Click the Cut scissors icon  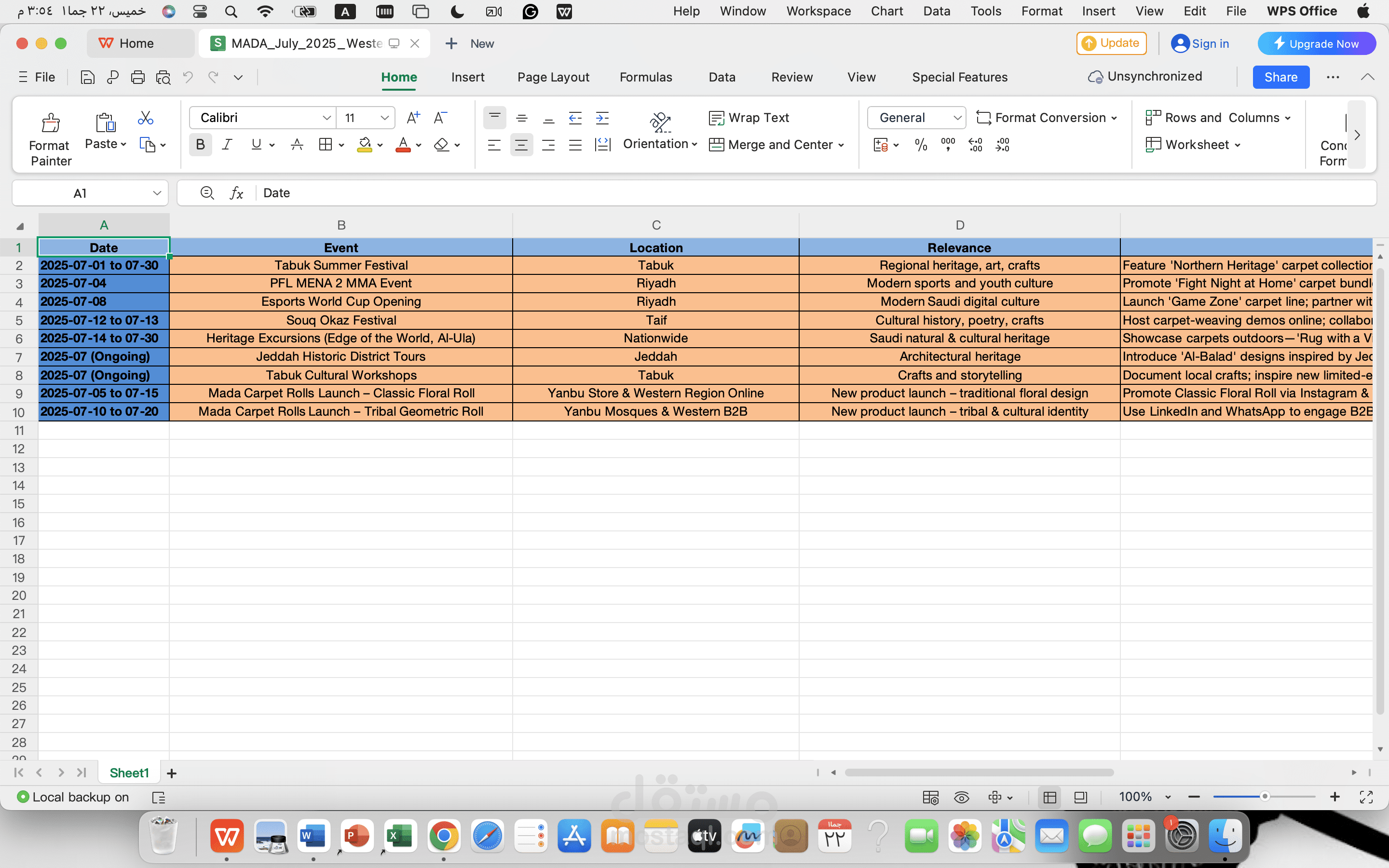pyautogui.click(x=146, y=118)
